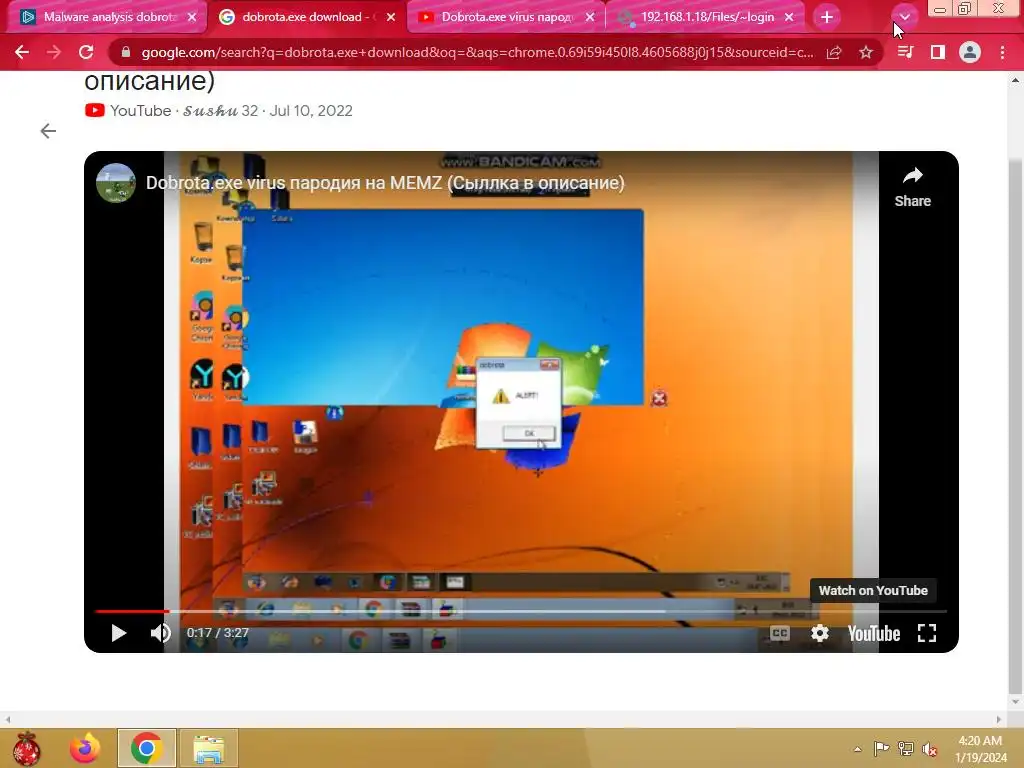Open the Chrome profile menu
1024x768 pixels.
[x=970, y=52]
